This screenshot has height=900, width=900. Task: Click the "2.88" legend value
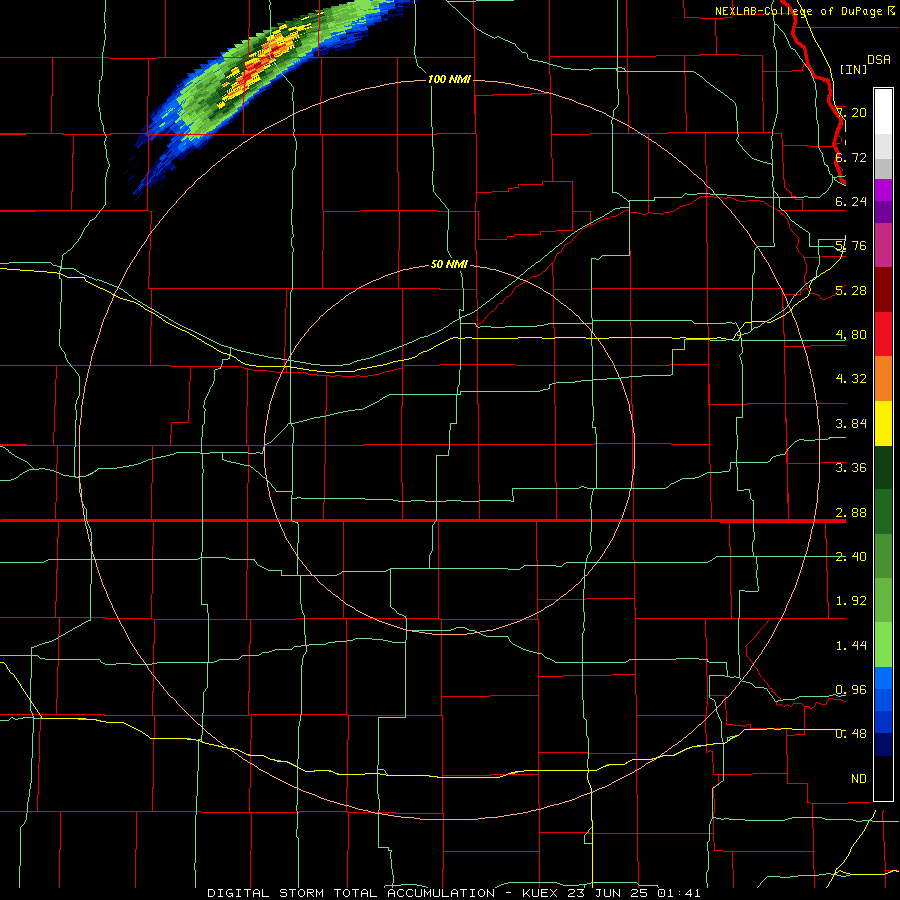(x=851, y=512)
